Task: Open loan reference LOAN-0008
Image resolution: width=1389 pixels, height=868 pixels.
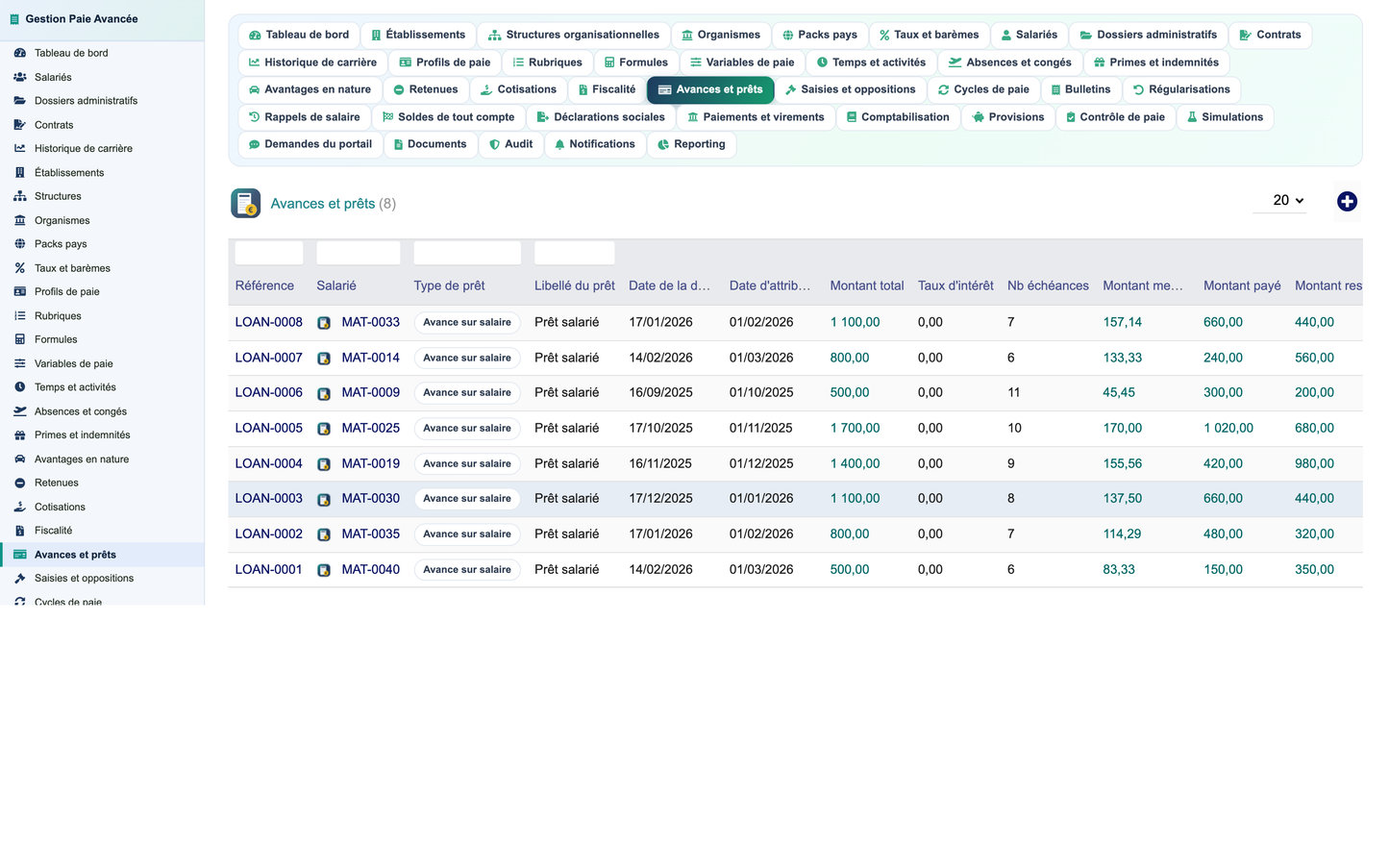Action: 268,323
